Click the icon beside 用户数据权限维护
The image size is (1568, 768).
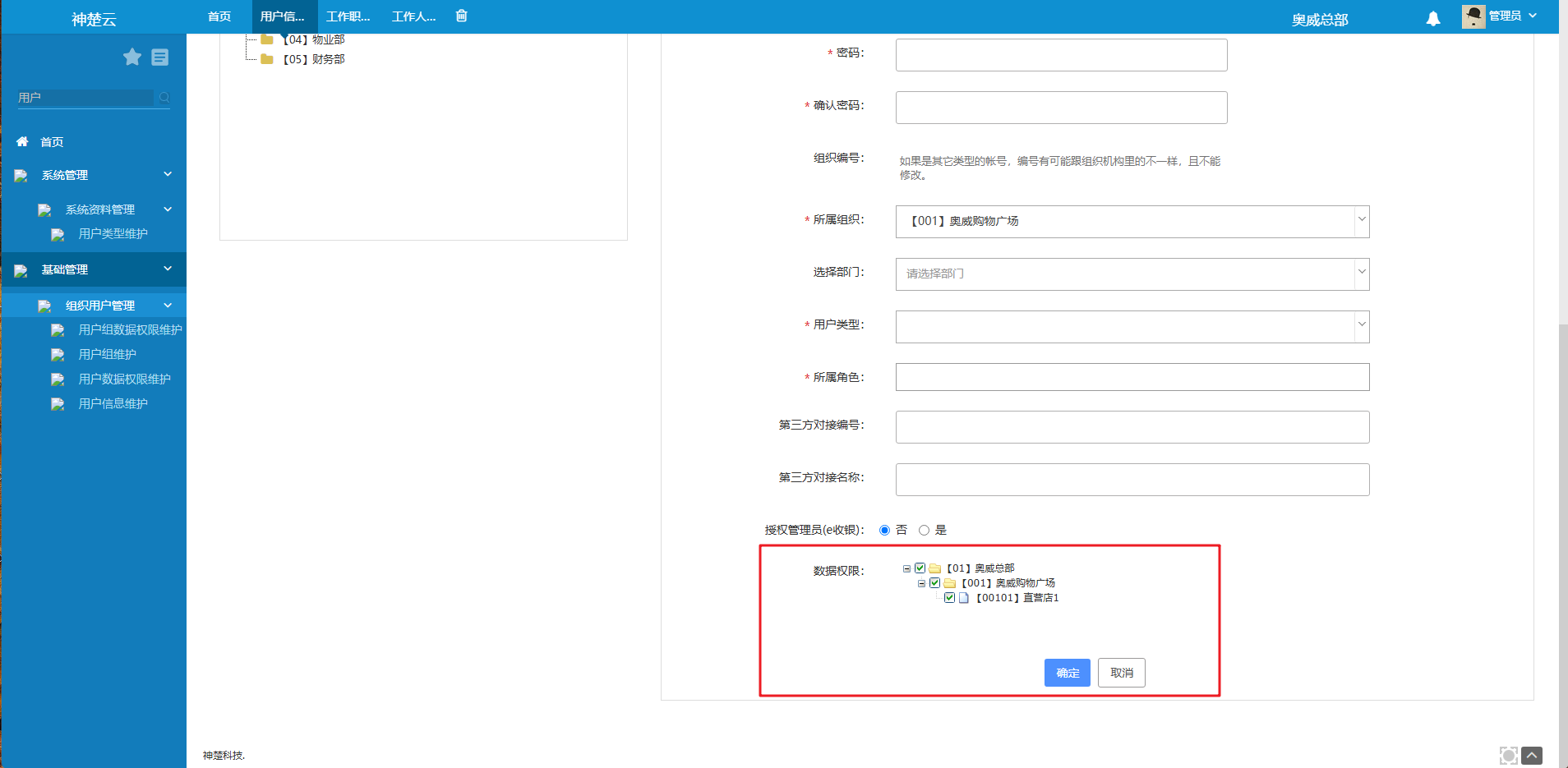click(x=58, y=379)
